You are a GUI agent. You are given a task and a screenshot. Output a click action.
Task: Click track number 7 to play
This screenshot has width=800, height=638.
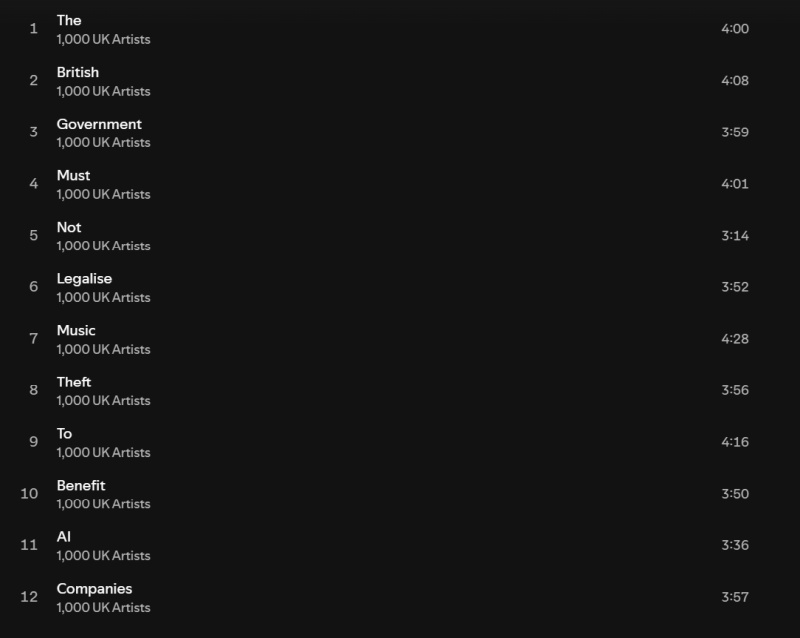pos(34,339)
